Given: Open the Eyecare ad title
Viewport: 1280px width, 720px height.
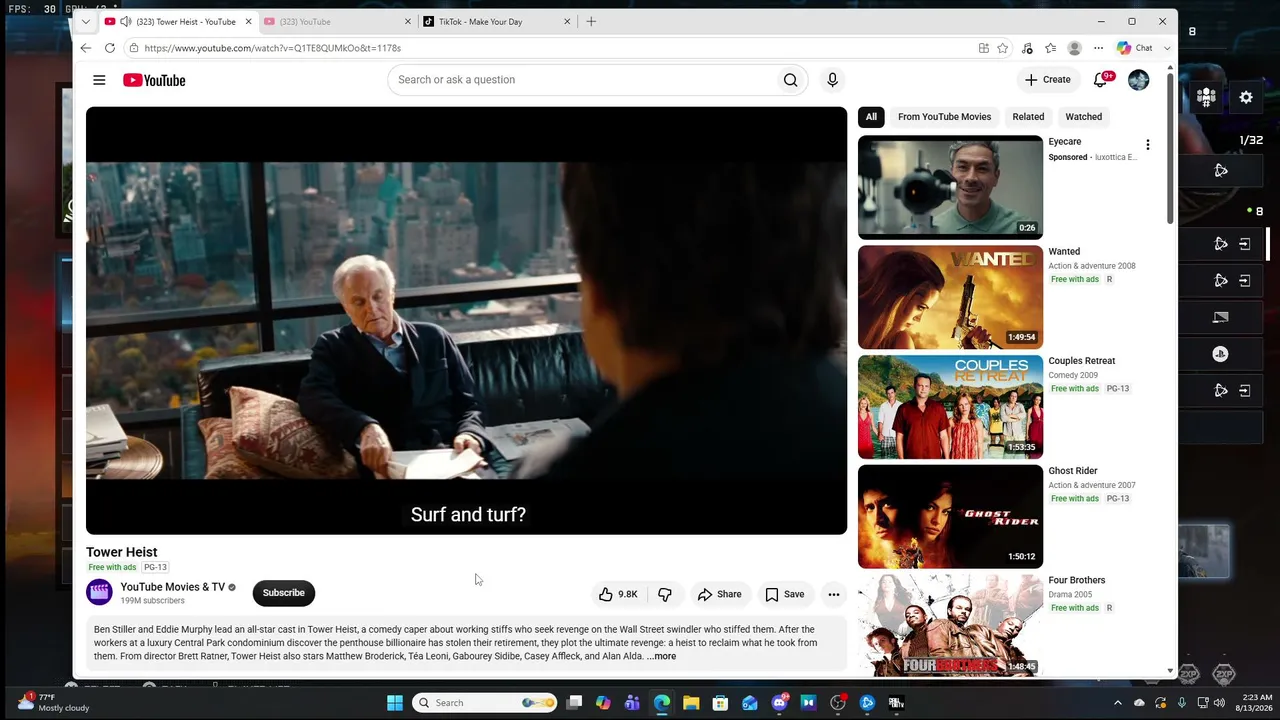Looking at the screenshot, I should 1065,142.
